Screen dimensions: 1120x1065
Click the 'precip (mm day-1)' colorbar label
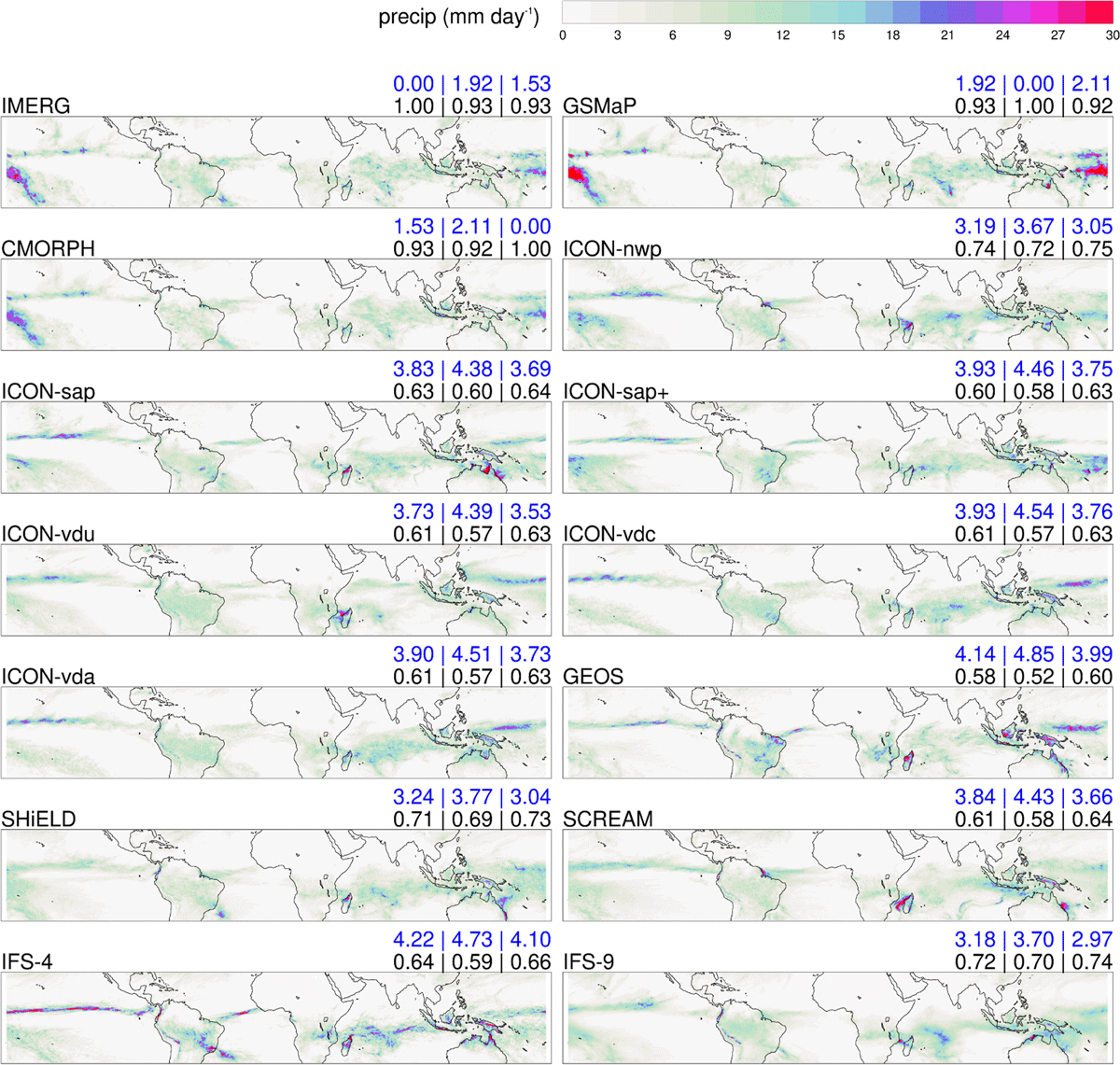[x=458, y=17]
